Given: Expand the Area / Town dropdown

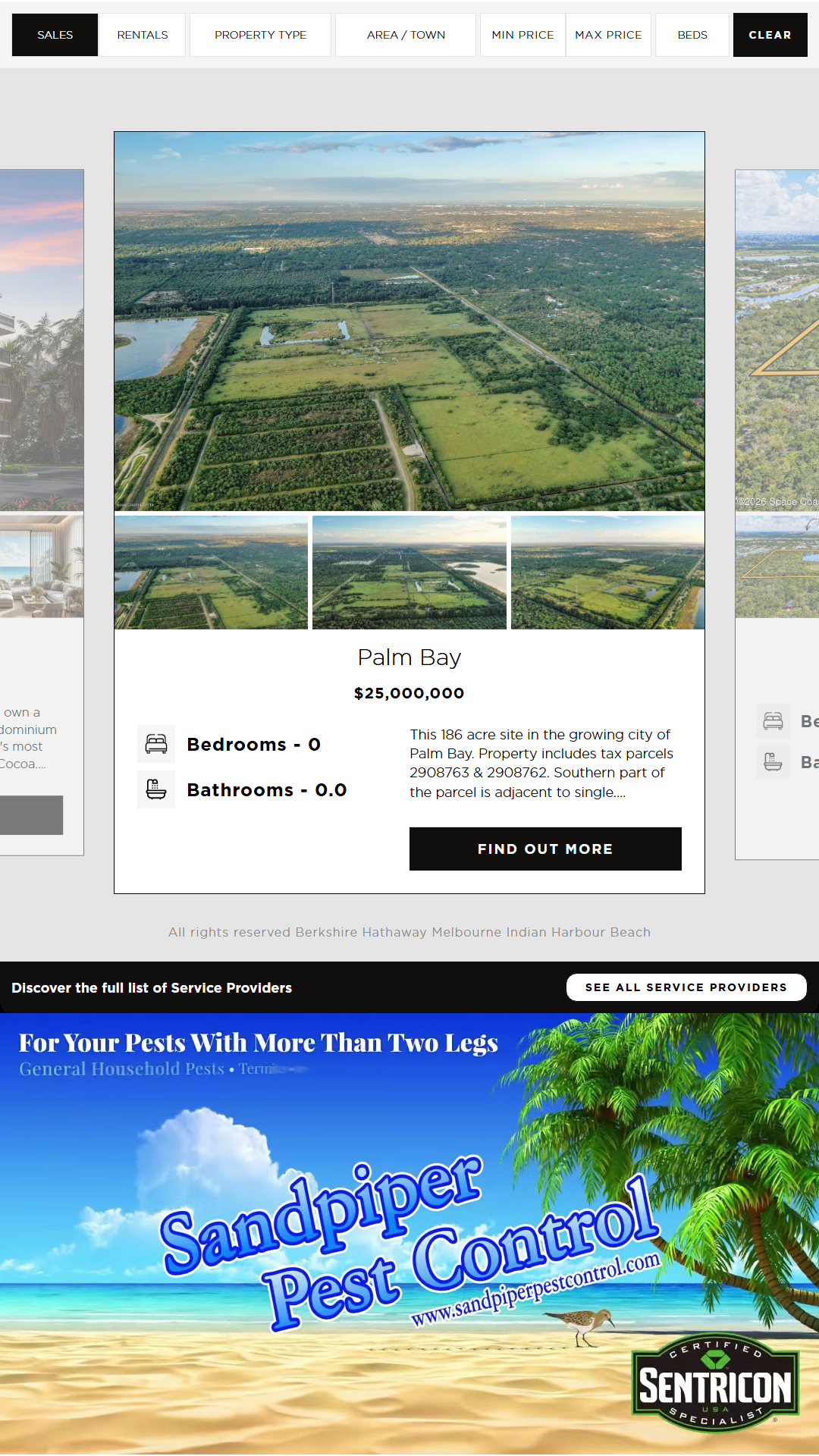Looking at the screenshot, I should click(x=406, y=35).
